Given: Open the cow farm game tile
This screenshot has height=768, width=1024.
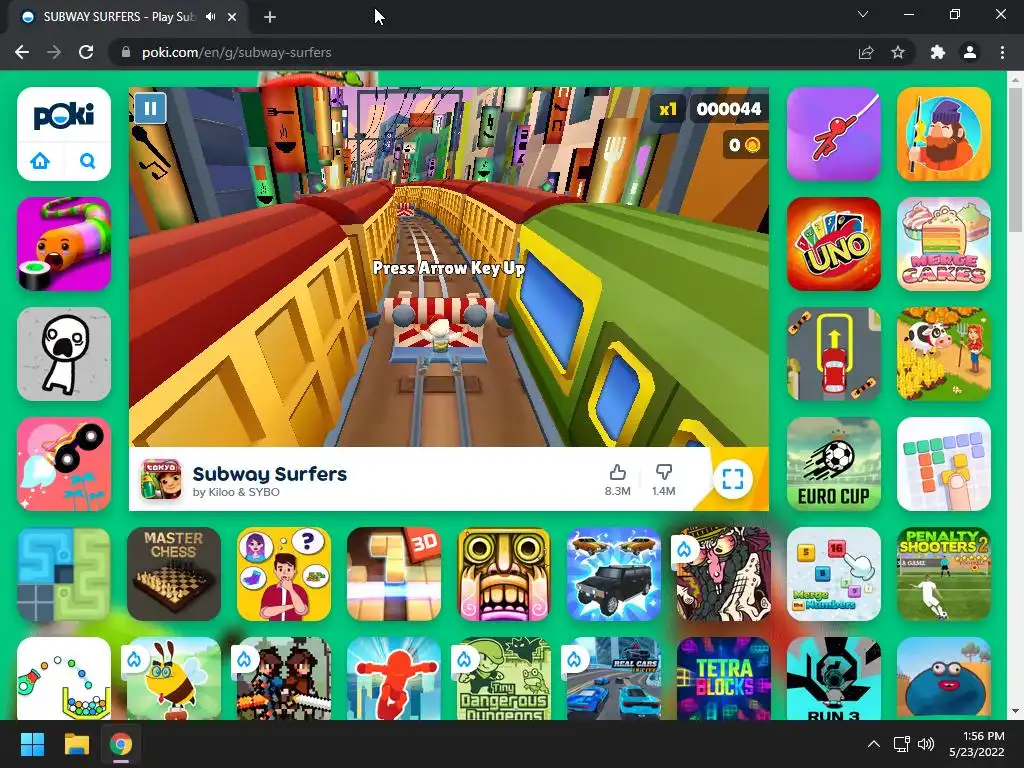Looking at the screenshot, I should coord(944,354).
